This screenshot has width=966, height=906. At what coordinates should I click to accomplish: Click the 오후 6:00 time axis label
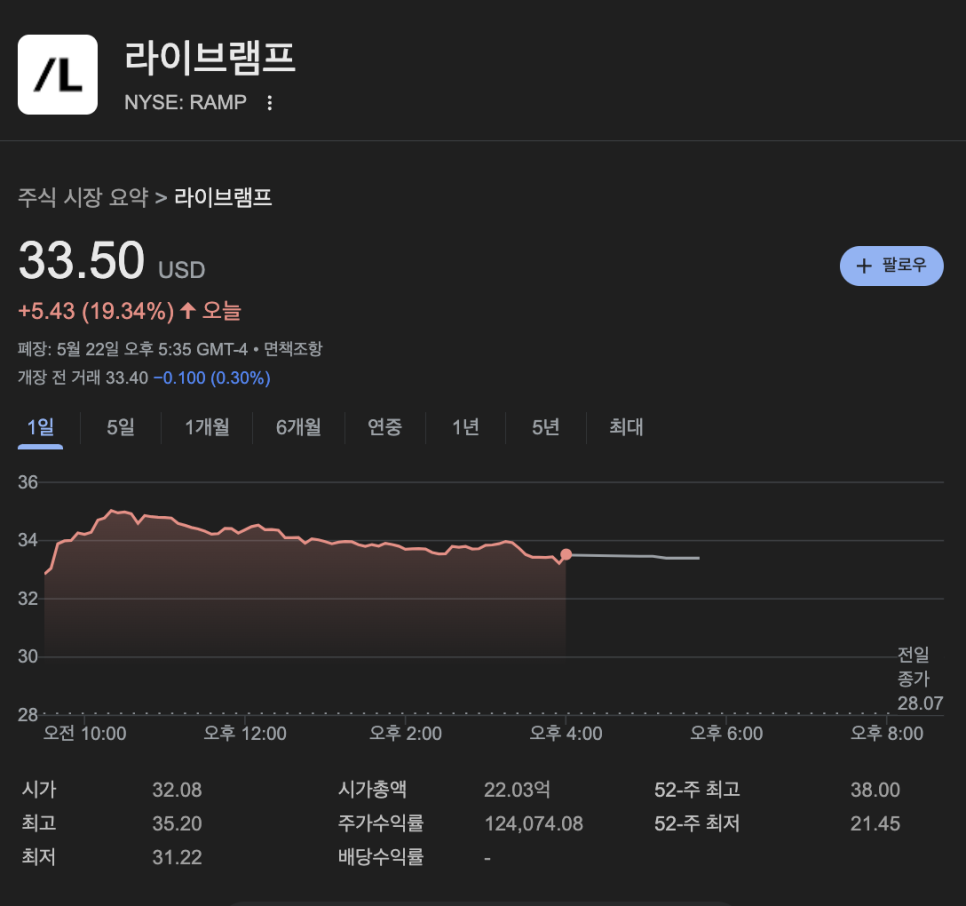click(x=726, y=734)
